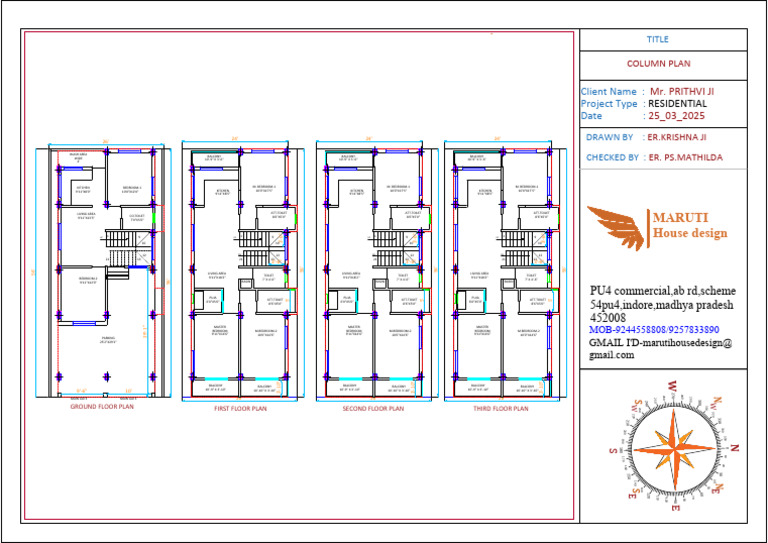Click the staircase in third floor plan
The width and height of the screenshot is (768, 543).
(525, 249)
